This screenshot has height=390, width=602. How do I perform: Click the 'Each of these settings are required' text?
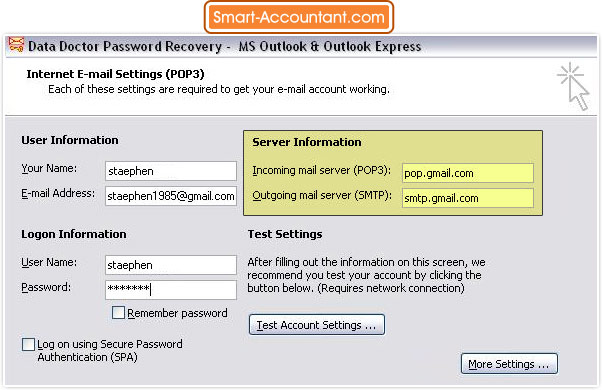[219, 89]
